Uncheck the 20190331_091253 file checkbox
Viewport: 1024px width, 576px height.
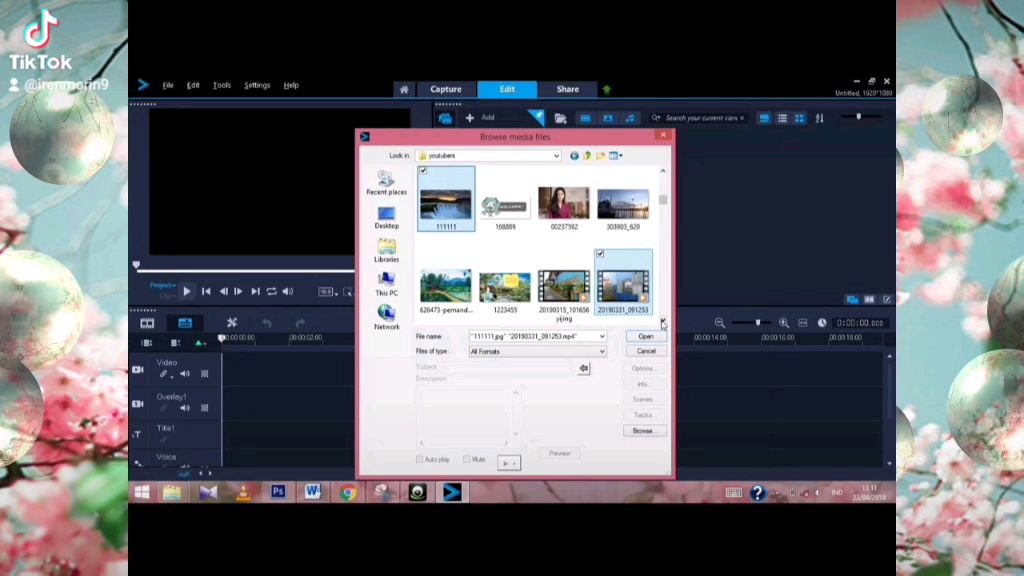[600, 253]
